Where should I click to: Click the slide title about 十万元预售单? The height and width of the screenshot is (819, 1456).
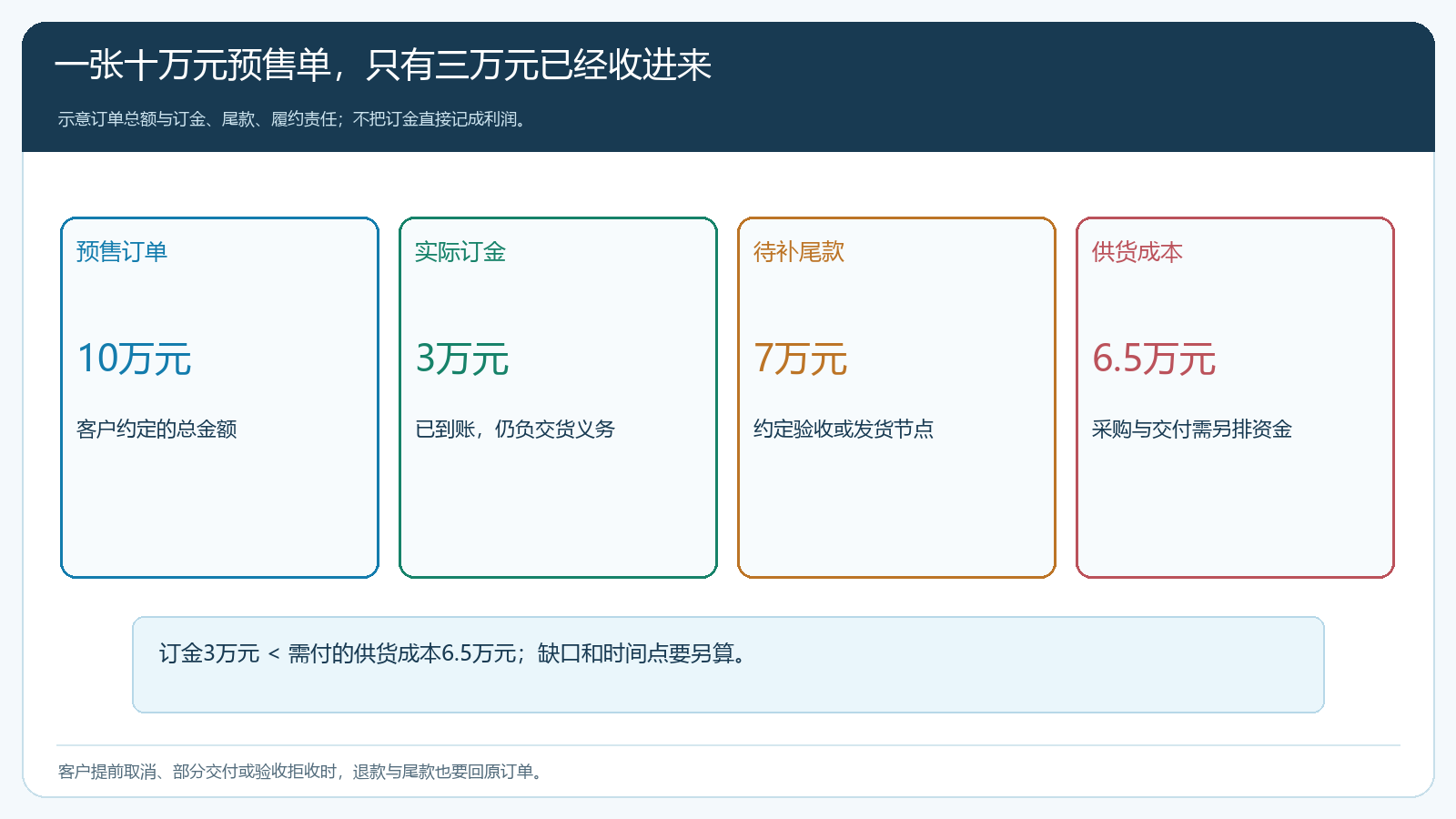pos(382,66)
